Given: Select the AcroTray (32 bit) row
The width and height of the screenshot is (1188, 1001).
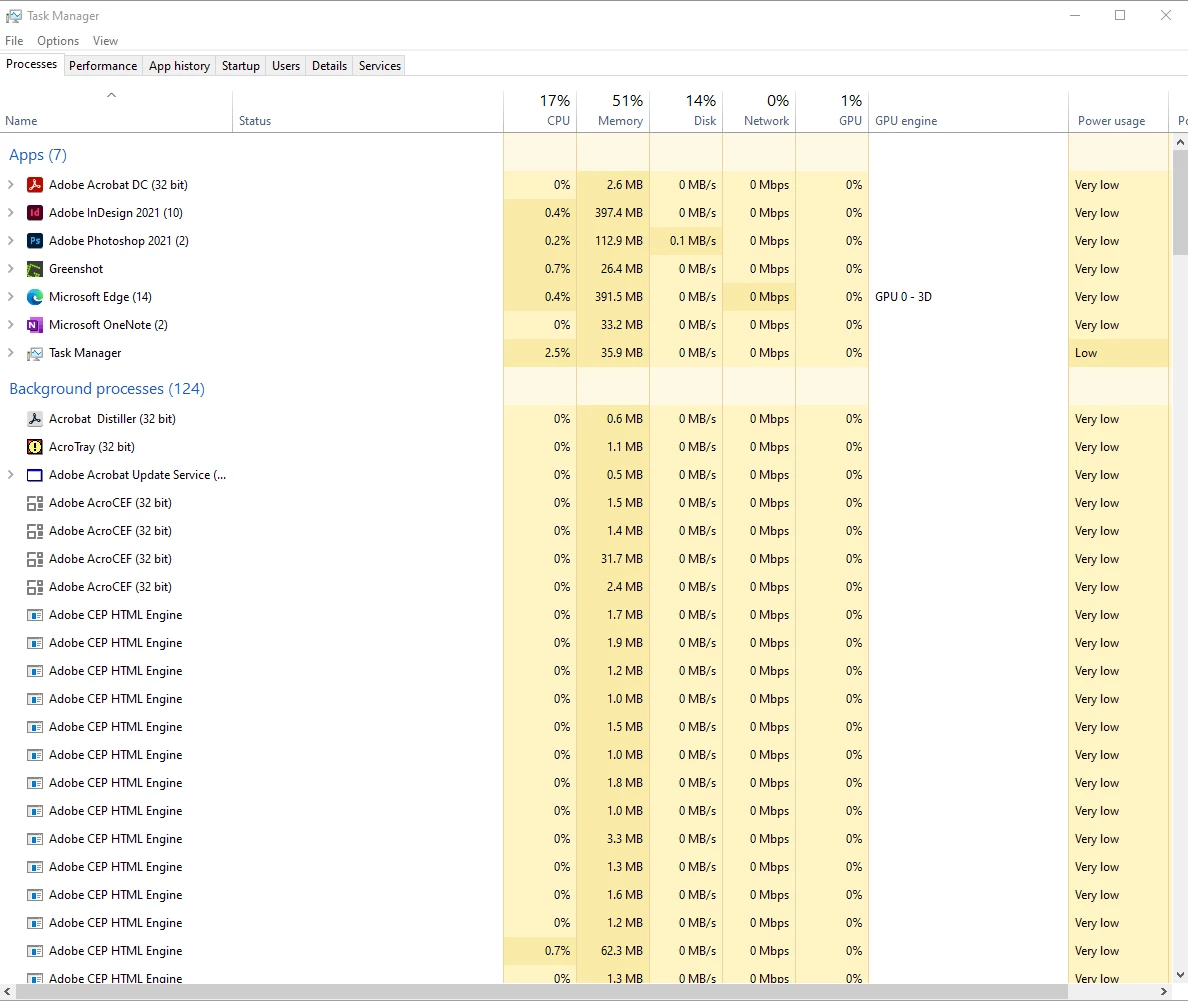Looking at the screenshot, I should (584, 447).
